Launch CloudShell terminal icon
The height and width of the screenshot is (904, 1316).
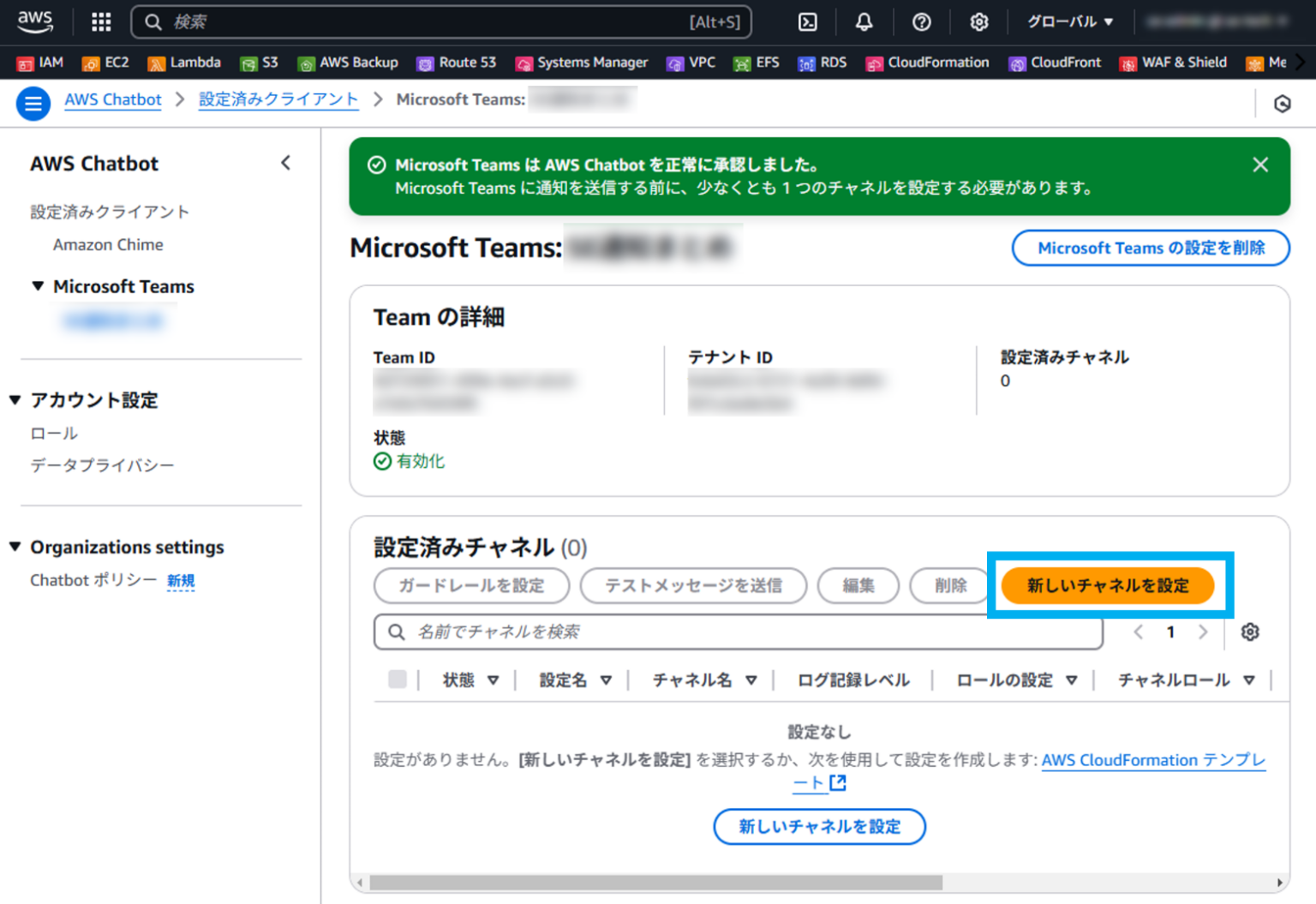tap(806, 21)
